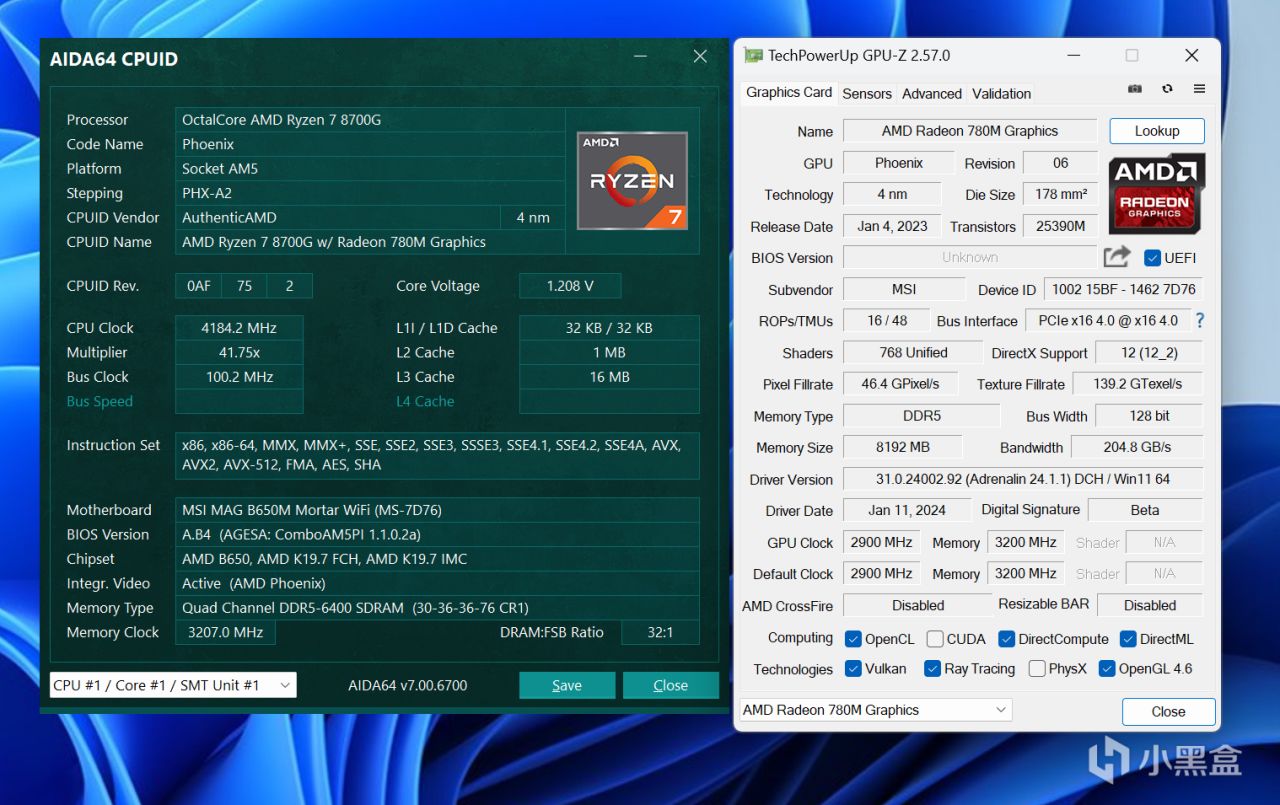Toggle the DirectML checkbox
1280x805 pixels.
point(1128,639)
